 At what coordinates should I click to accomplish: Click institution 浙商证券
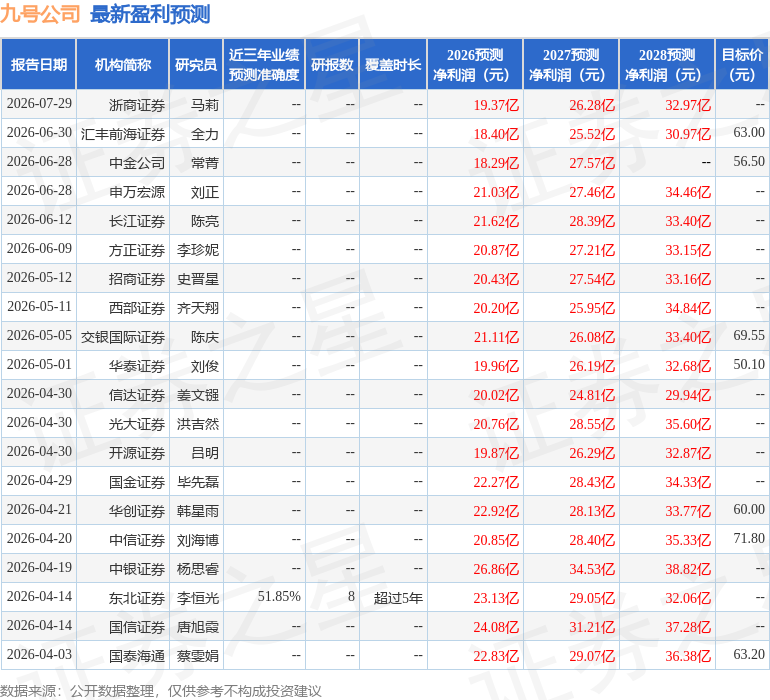coord(137,105)
